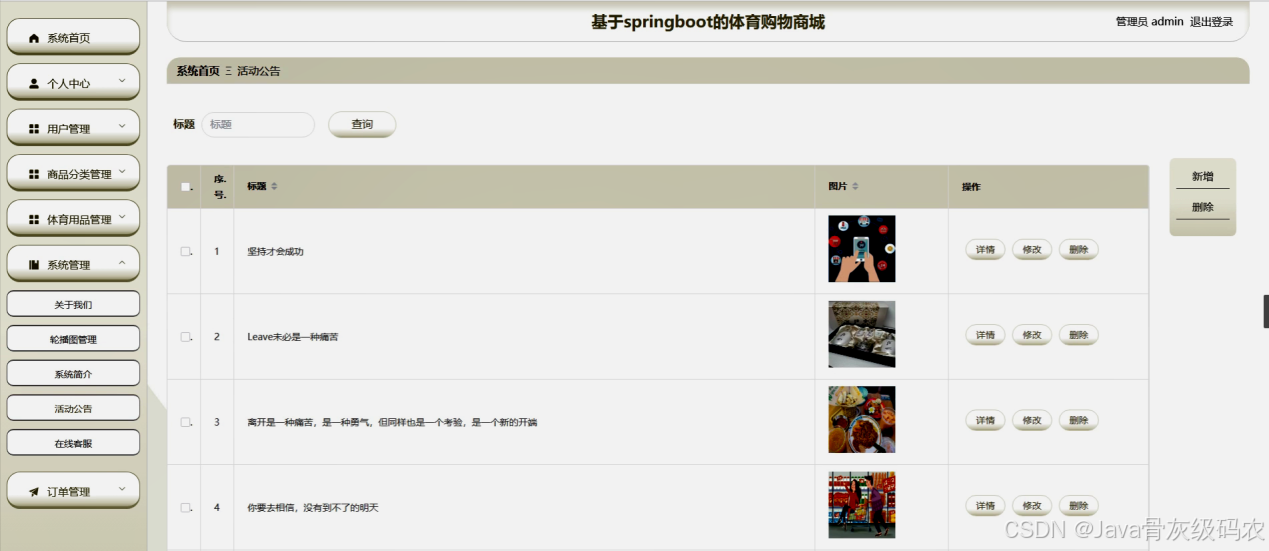The image size is (1269, 551).
Task: Open the thumbnail image in row 1
Action: [862, 249]
